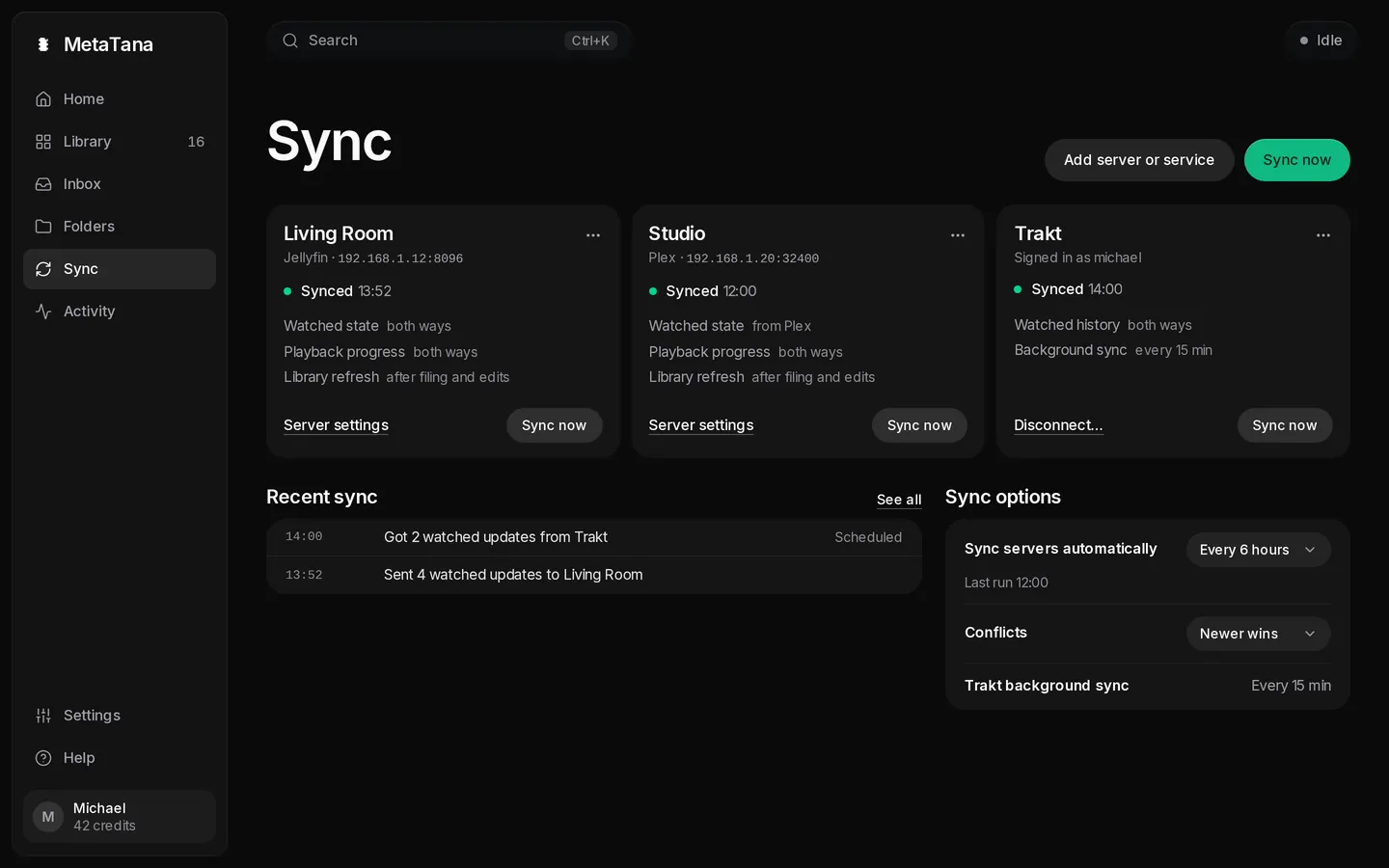Image resolution: width=1389 pixels, height=868 pixels.
Task: Click the Inbox tray icon
Action: (43, 184)
